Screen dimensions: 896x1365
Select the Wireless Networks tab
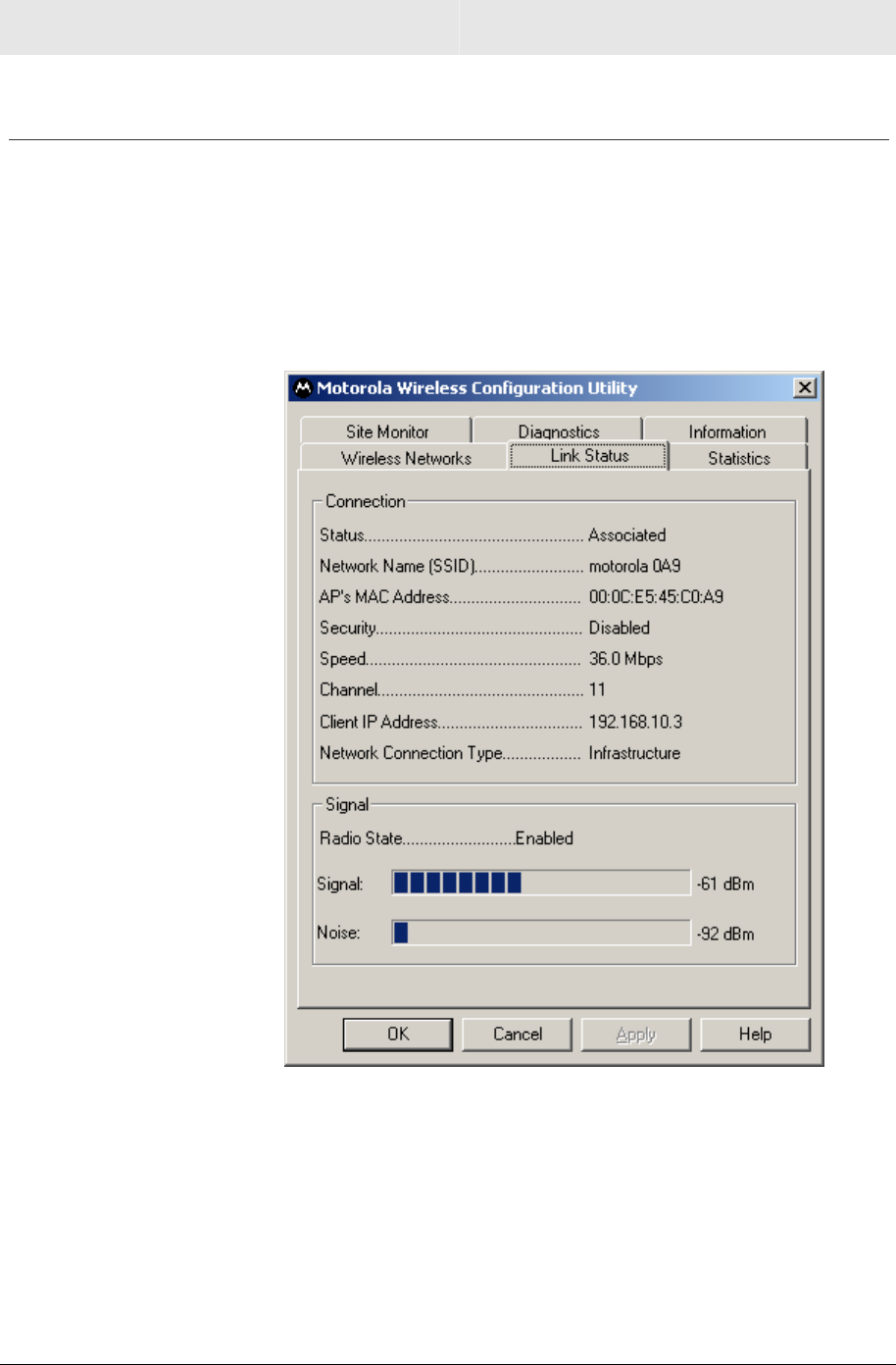point(406,458)
